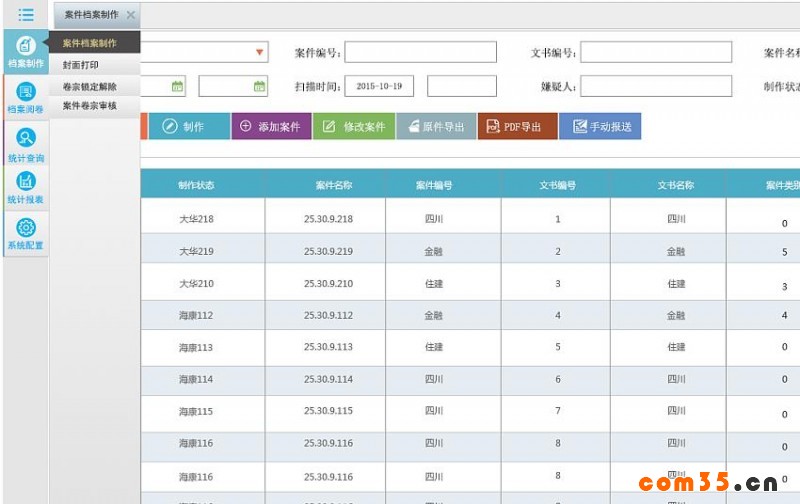This screenshot has width=800, height=504.
Task: Expand the dropdown with red arrow
Action: (259, 52)
